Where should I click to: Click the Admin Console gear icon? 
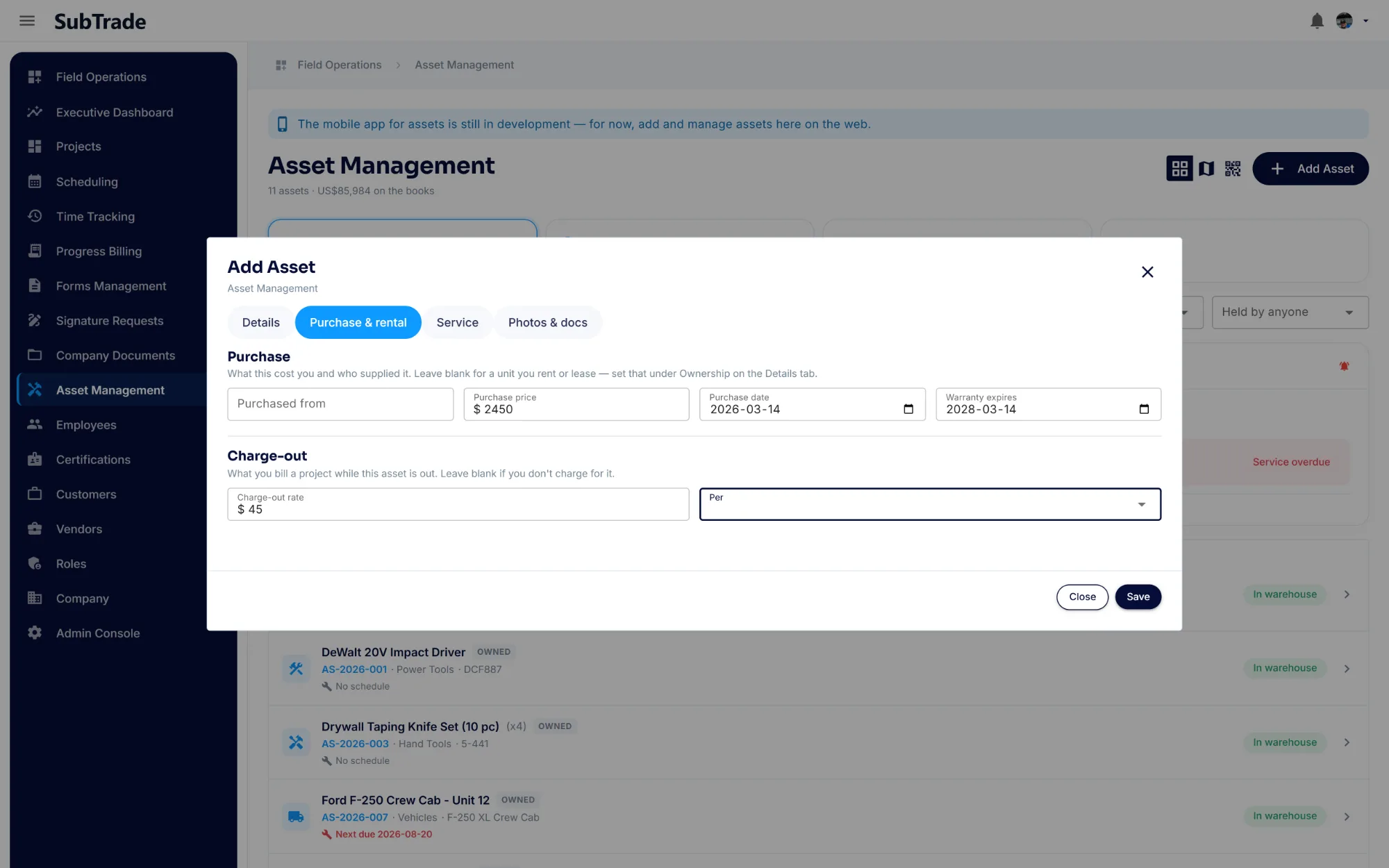tap(35, 633)
